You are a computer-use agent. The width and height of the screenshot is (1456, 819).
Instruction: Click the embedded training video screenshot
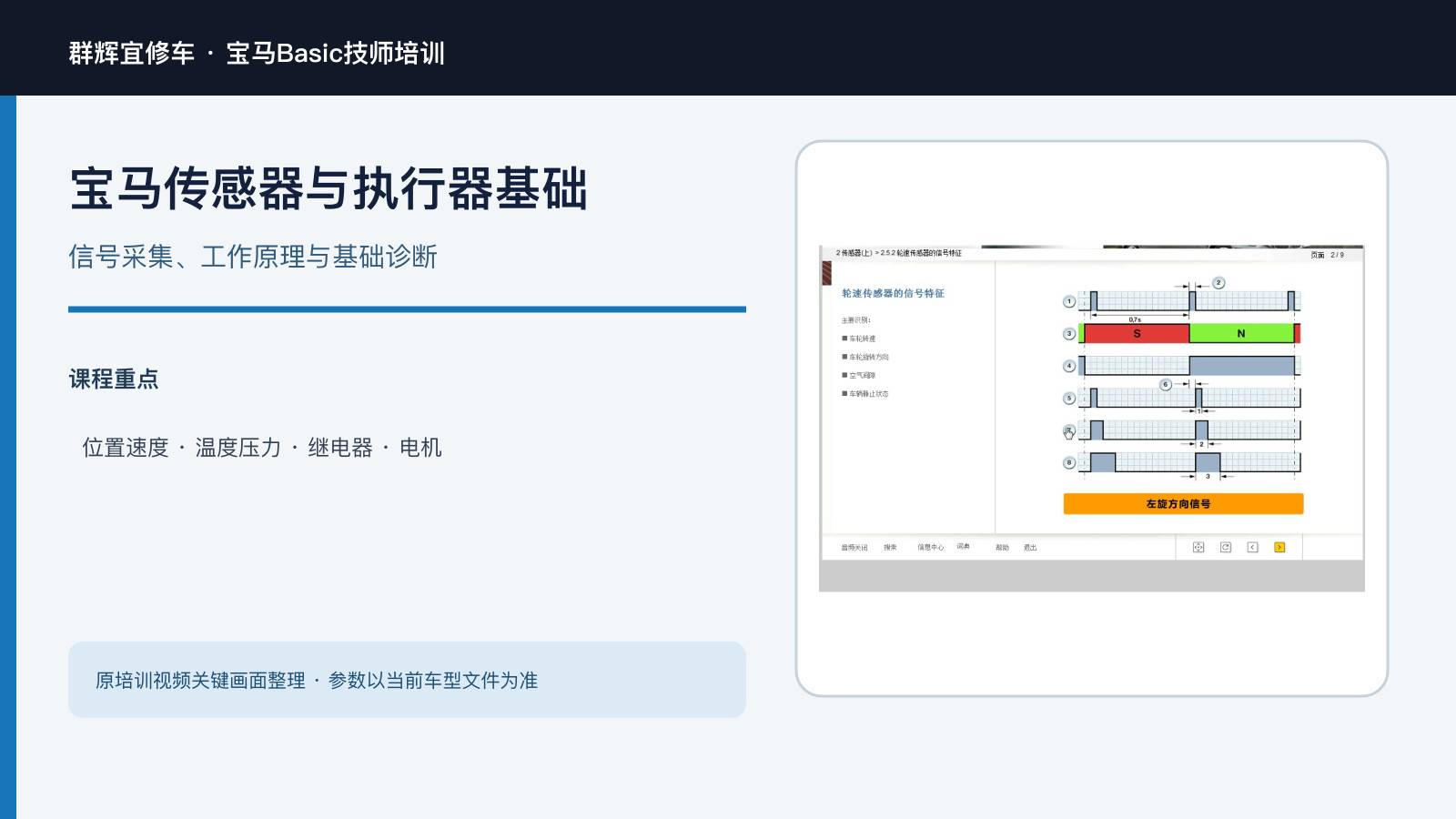(1092, 419)
